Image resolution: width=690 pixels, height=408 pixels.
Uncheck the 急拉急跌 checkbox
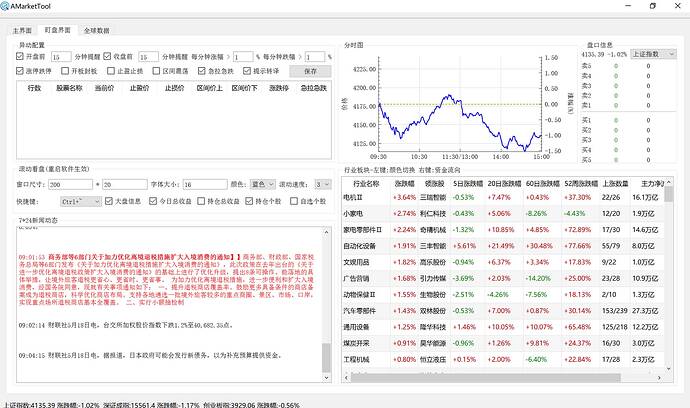click(202, 70)
